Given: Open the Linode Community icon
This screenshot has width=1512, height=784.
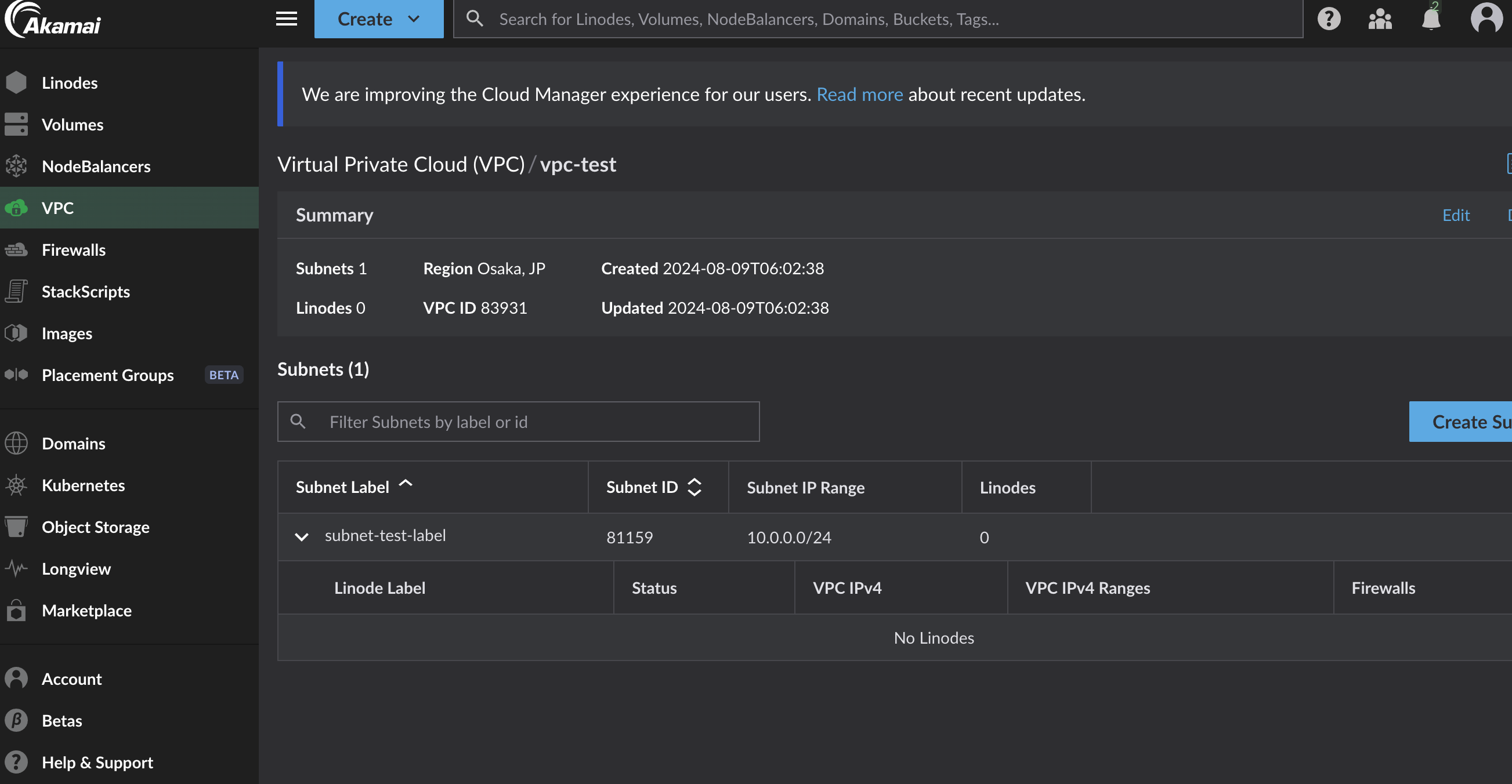Looking at the screenshot, I should coord(1380,19).
